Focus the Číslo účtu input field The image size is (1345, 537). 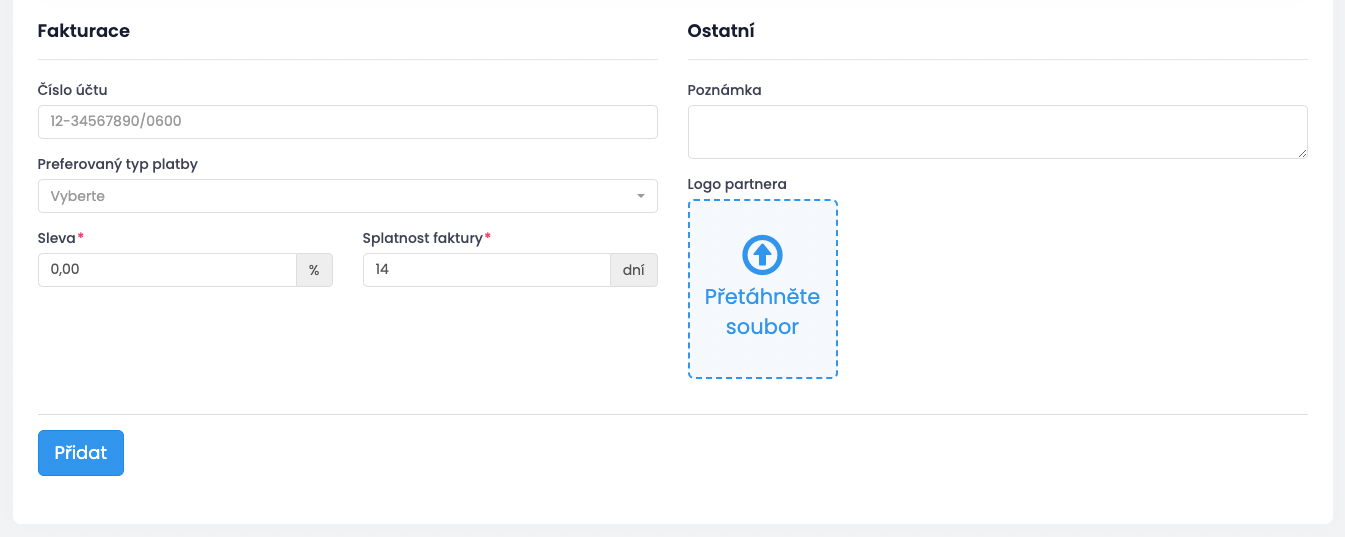(347, 122)
